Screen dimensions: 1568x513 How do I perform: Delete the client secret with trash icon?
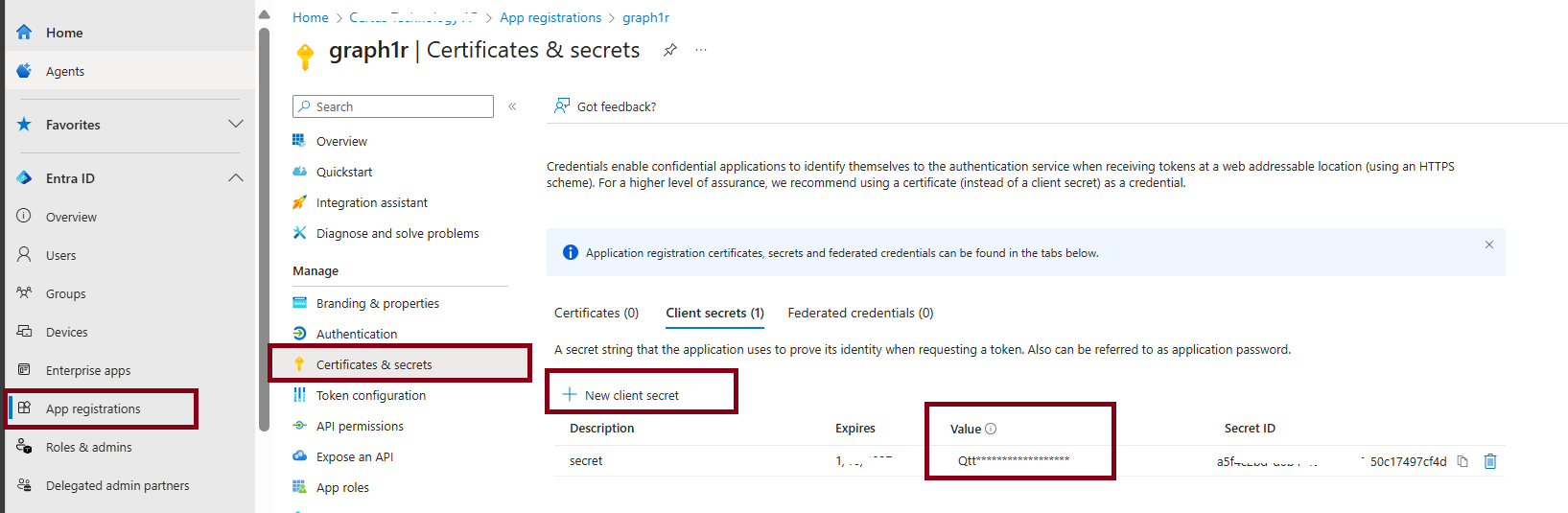coord(1490,461)
